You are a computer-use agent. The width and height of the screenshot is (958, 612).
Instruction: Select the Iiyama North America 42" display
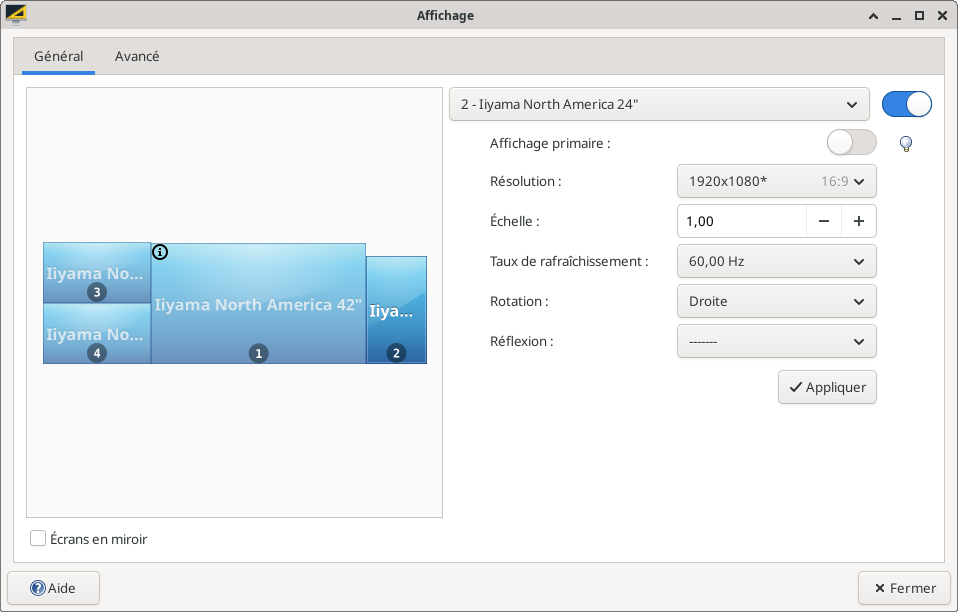pyautogui.click(x=258, y=304)
